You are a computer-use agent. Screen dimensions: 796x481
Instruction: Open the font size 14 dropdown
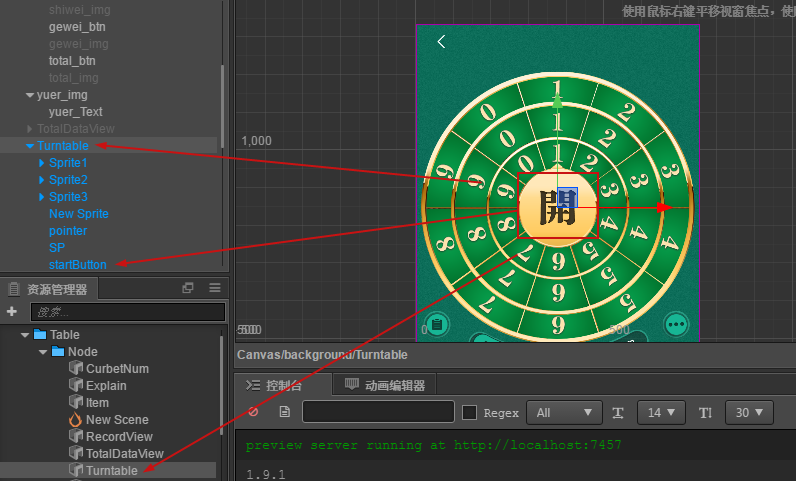click(661, 412)
